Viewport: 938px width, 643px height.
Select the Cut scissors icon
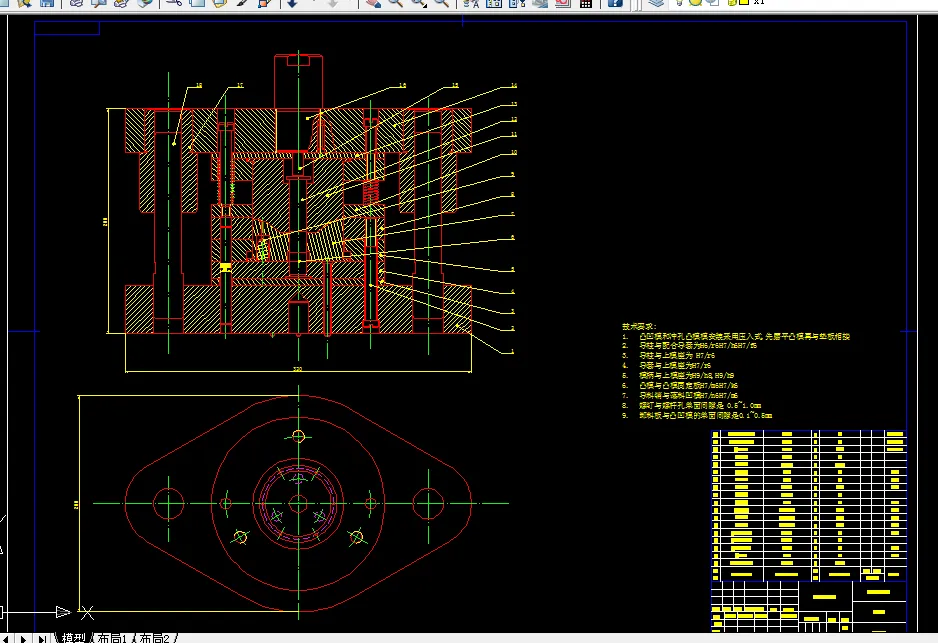(x=174, y=3)
